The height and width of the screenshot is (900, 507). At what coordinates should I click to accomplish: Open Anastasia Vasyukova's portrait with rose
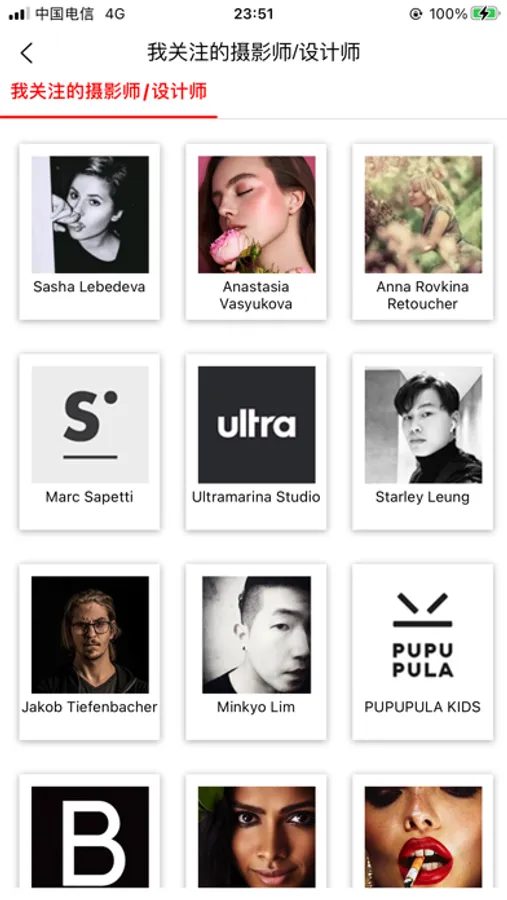click(x=257, y=214)
